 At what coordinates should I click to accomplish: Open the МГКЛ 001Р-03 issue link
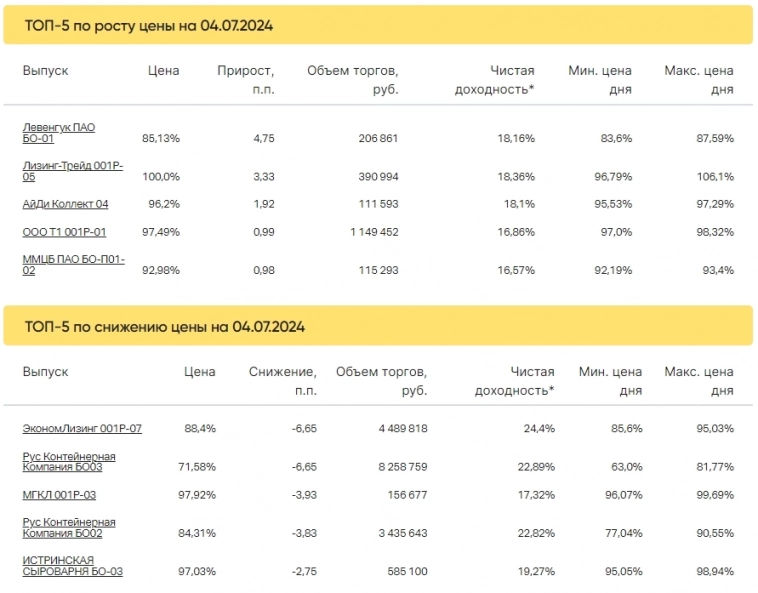coord(59,494)
